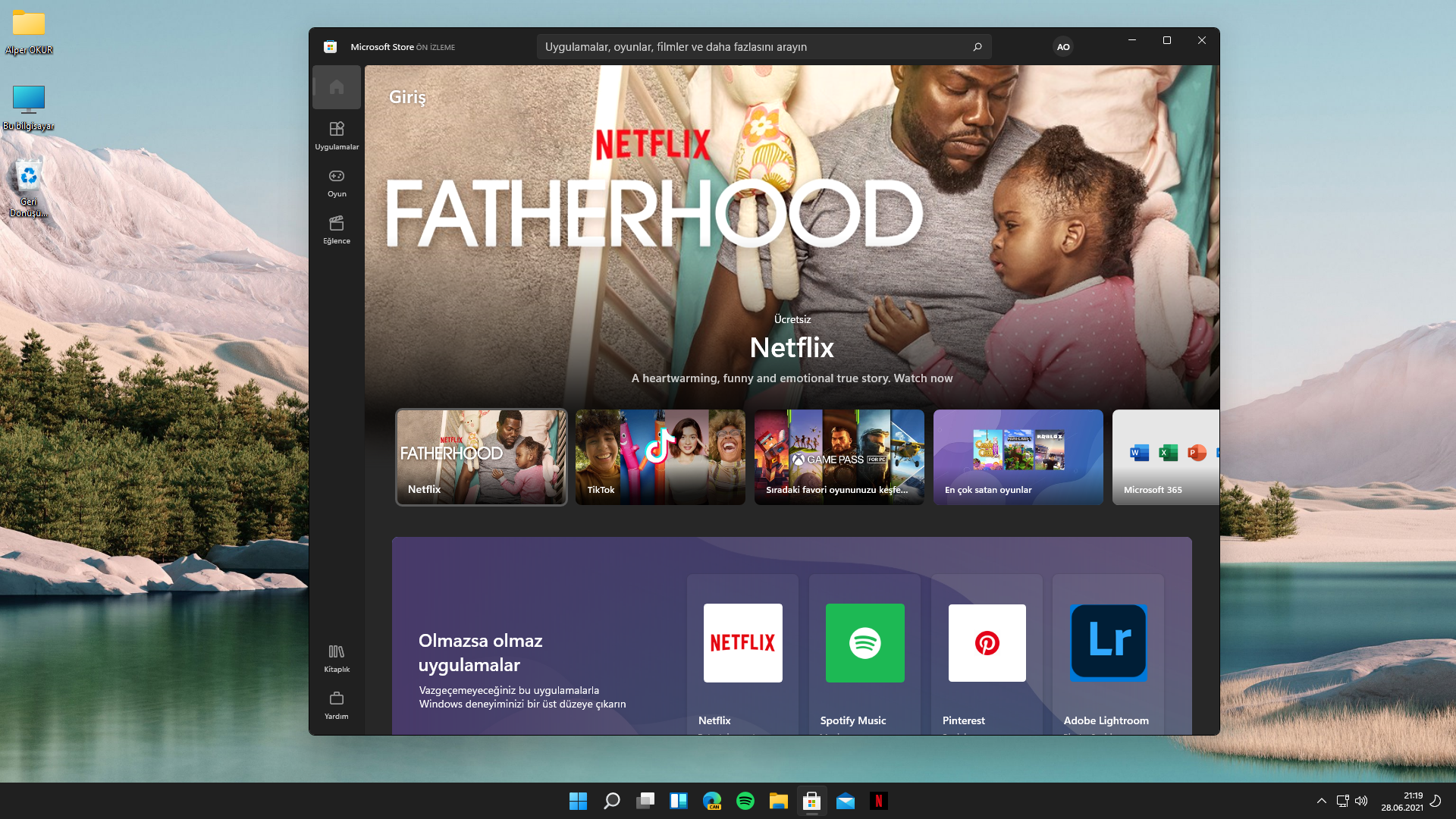Open the Pinterest app tile
The height and width of the screenshot is (819, 1456).
tap(987, 654)
